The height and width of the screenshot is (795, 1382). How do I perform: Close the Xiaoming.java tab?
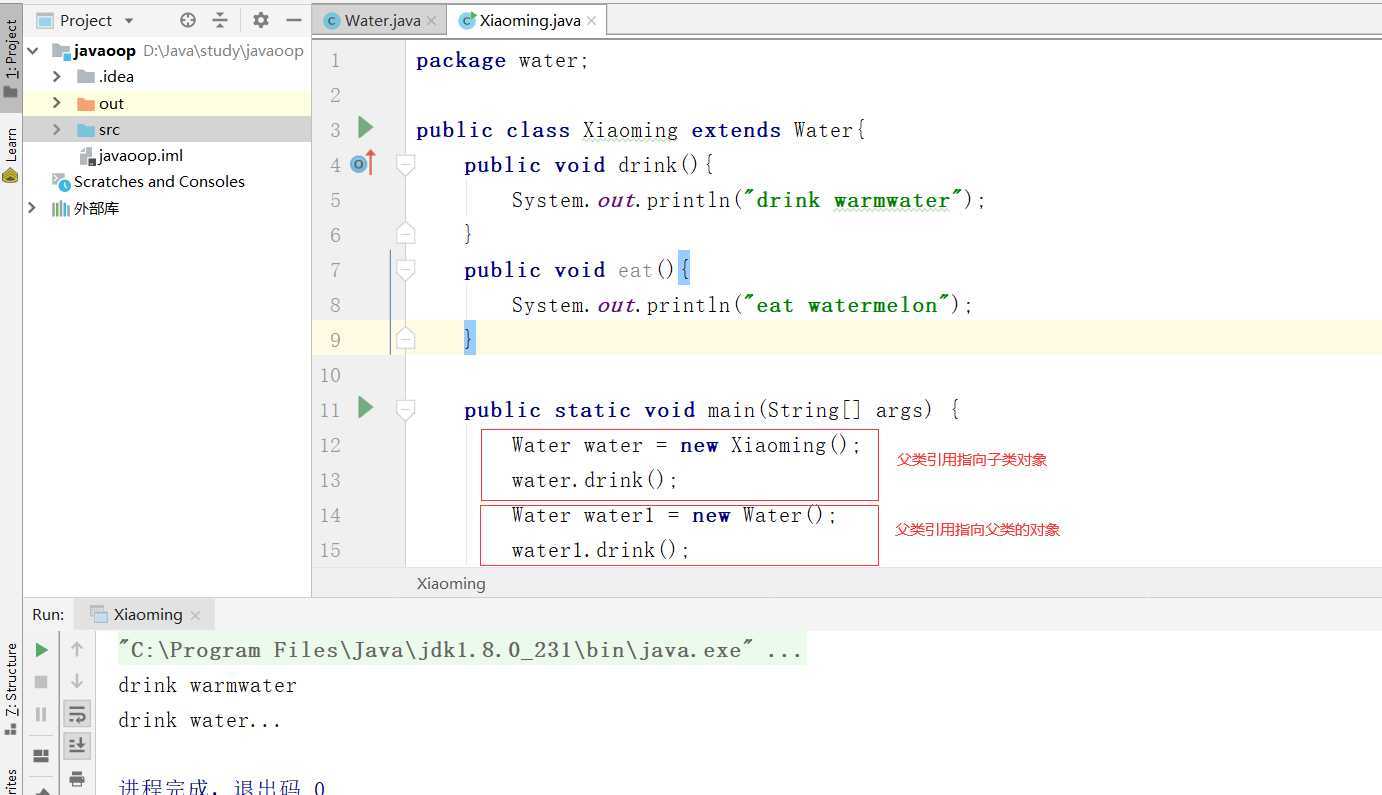(x=591, y=21)
